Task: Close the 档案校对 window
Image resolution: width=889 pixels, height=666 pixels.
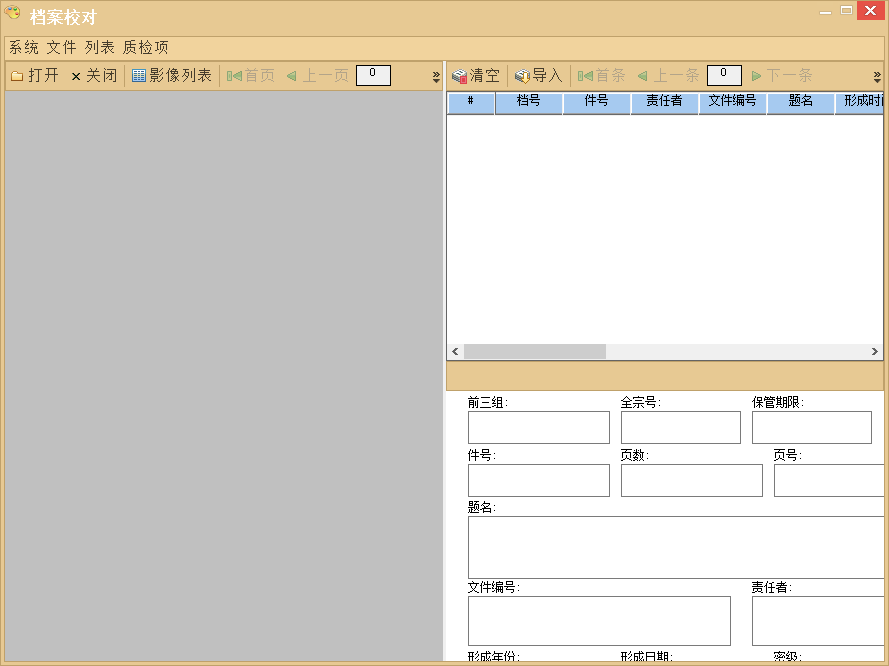Action: point(871,10)
